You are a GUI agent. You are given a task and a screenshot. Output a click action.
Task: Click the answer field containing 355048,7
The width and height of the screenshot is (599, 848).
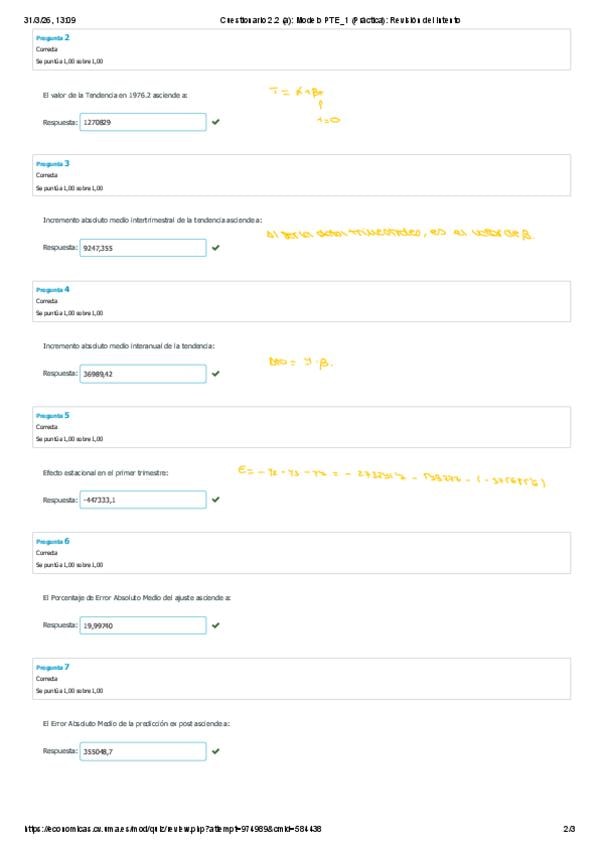click(143, 751)
